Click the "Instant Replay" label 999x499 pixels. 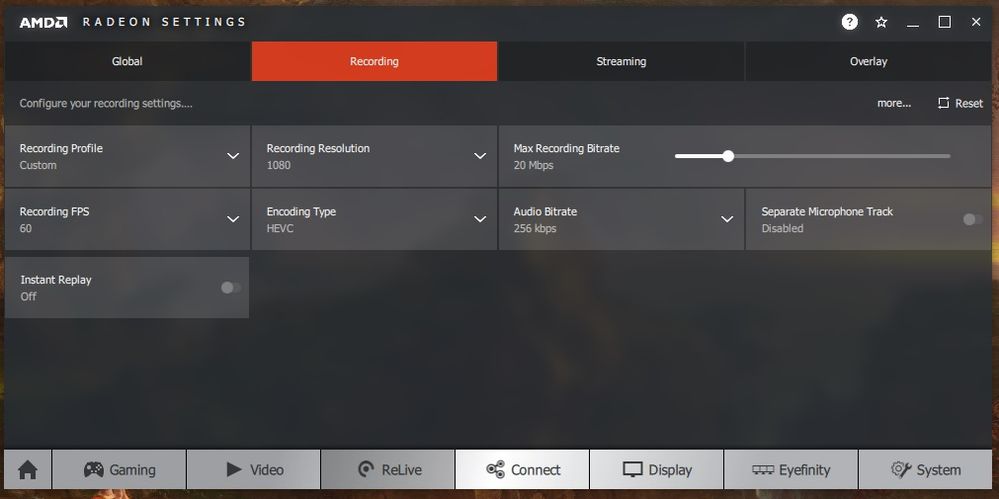click(x=56, y=280)
